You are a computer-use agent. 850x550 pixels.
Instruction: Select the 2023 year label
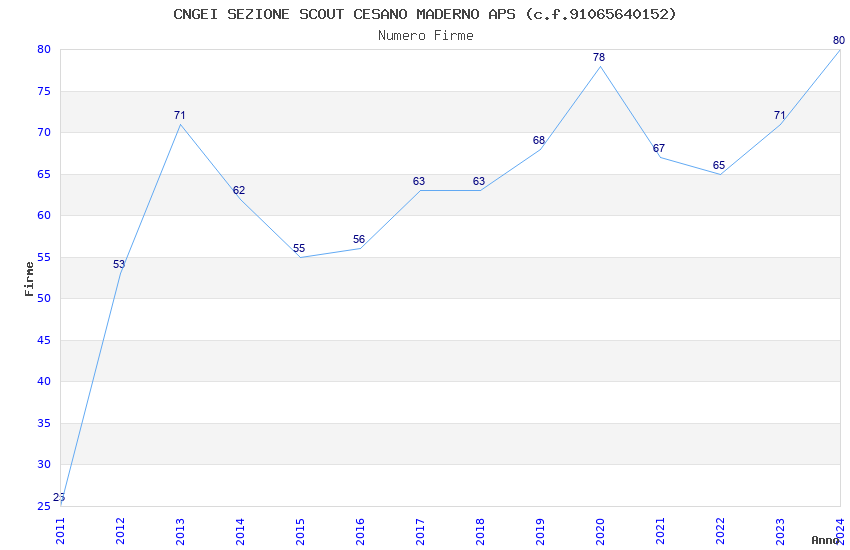point(780,531)
